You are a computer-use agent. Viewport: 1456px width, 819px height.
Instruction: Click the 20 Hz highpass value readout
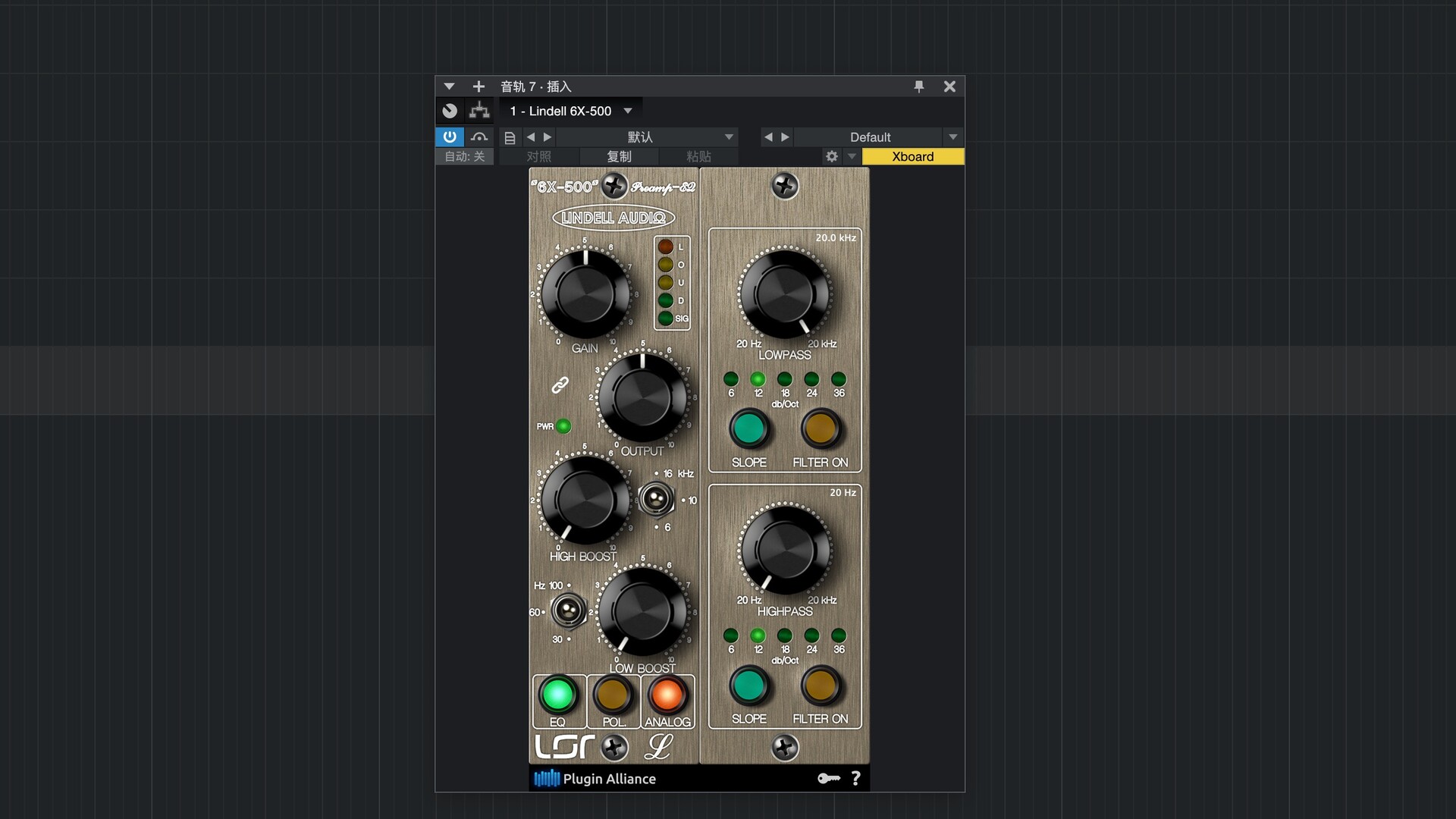tap(843, 493)
